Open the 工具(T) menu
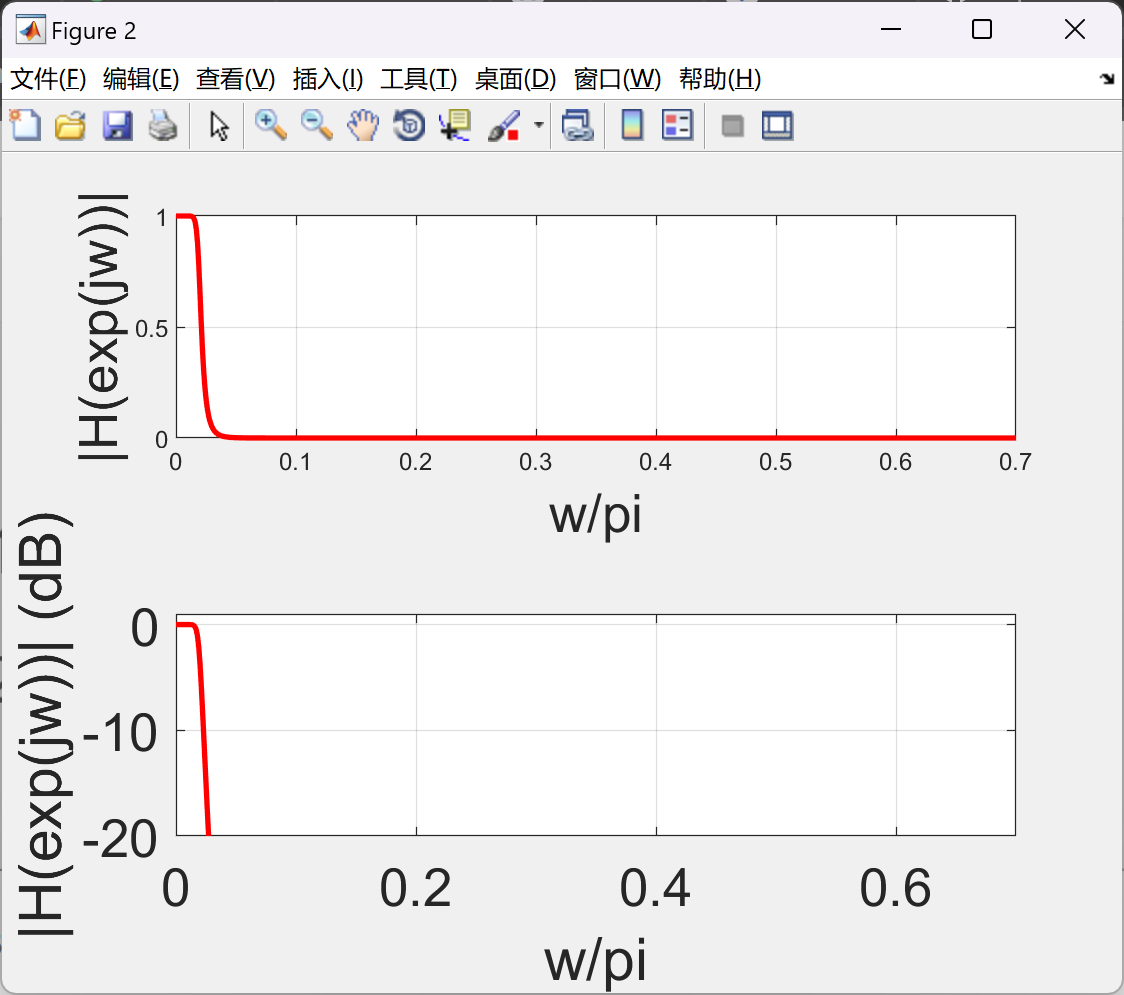1124x995 pixels. point(418,79)
